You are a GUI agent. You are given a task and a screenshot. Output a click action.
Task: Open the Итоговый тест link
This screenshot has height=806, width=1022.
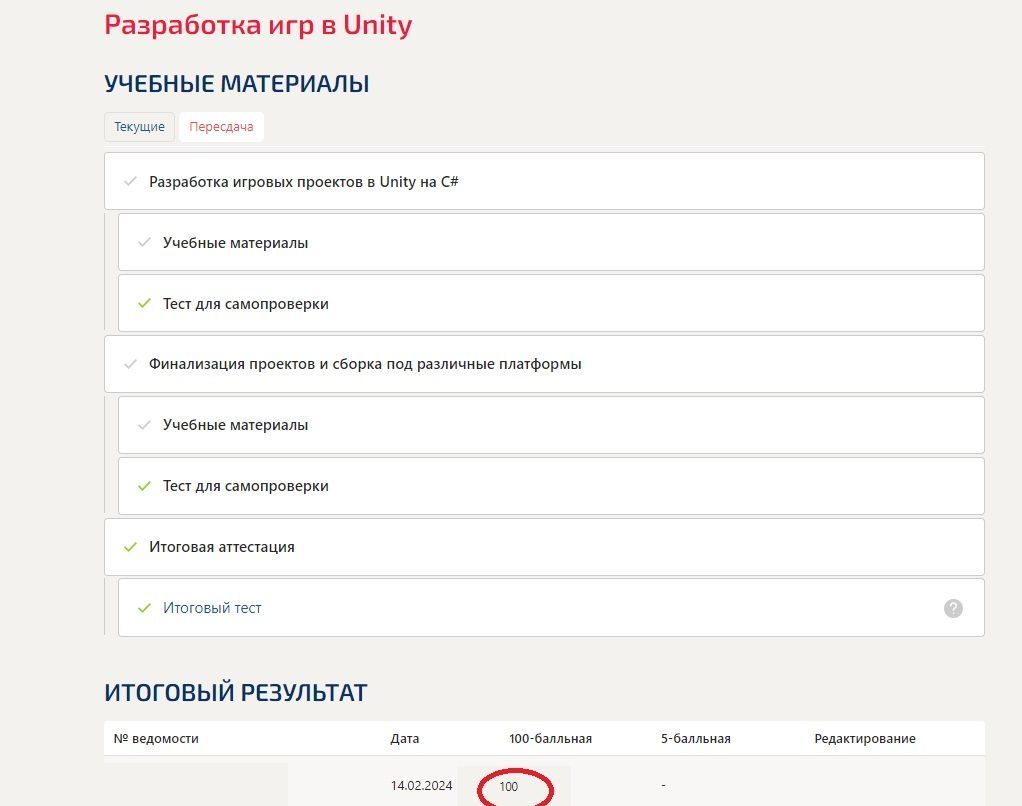(212, 608)
